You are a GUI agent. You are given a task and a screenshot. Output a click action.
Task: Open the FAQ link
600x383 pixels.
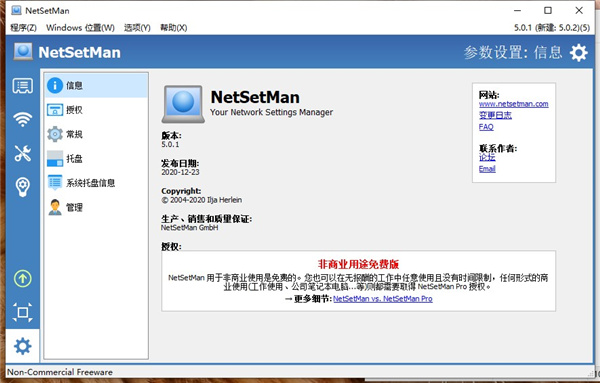[486, 127]
